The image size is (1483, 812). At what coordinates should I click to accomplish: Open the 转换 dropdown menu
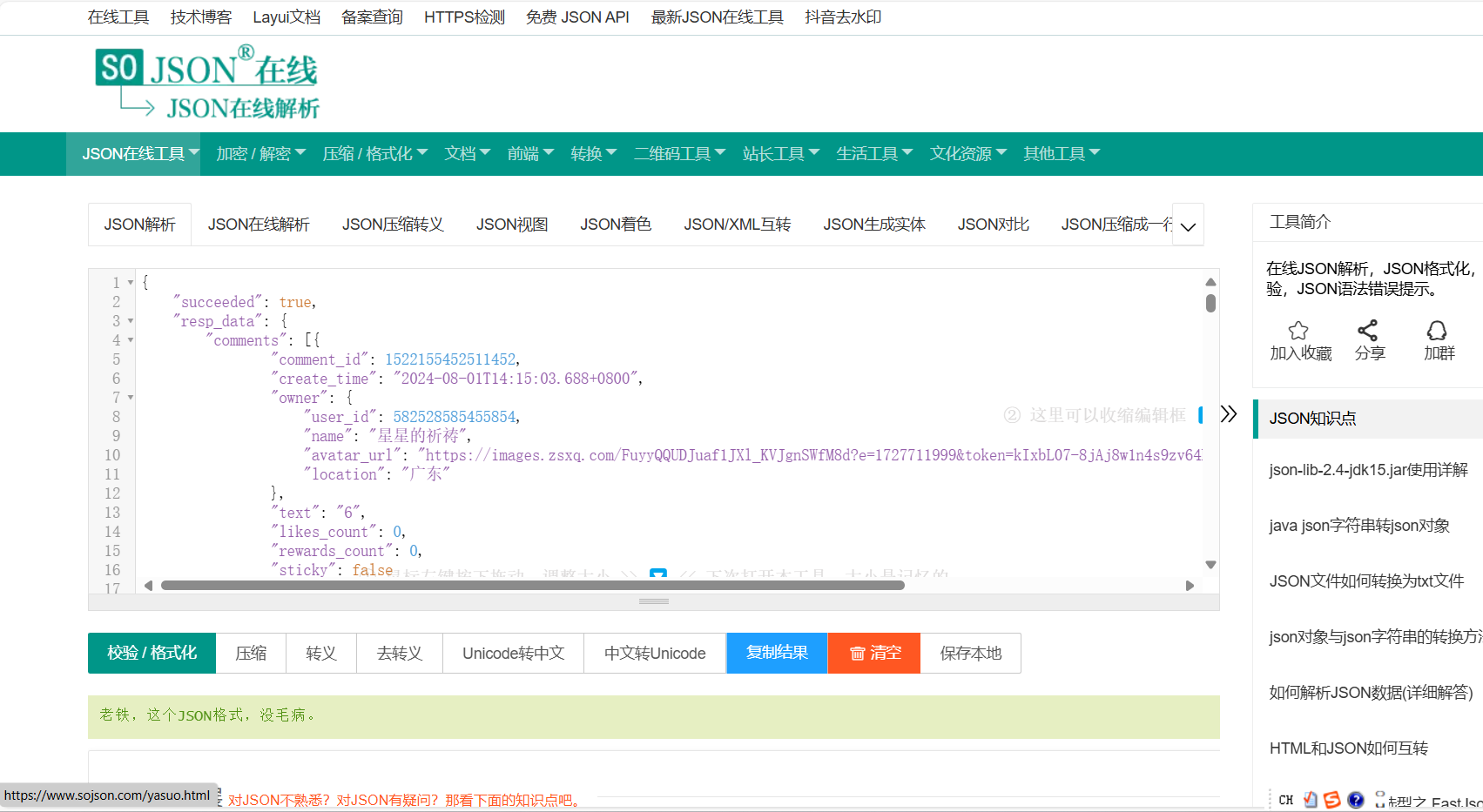click(594, 154)
